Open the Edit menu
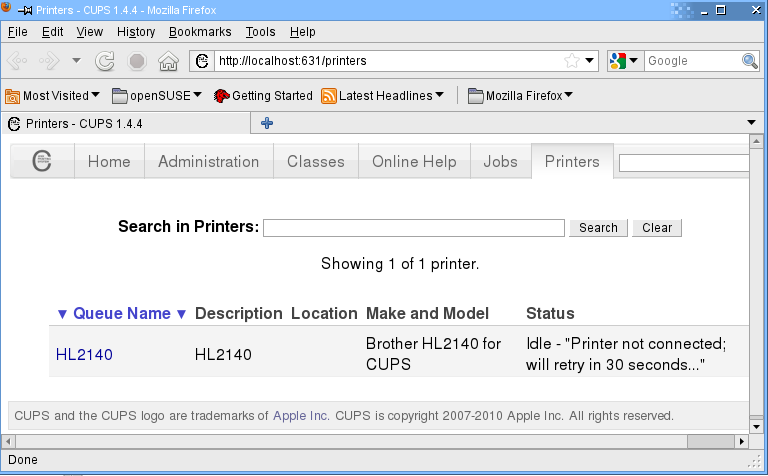 pos(52,32)
